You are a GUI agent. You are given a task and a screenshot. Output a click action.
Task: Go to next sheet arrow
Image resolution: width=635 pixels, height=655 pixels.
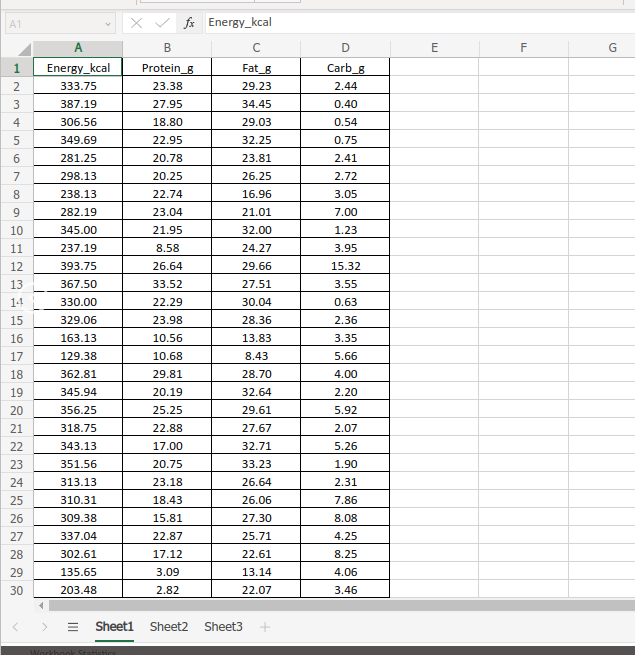coord(44,627)
